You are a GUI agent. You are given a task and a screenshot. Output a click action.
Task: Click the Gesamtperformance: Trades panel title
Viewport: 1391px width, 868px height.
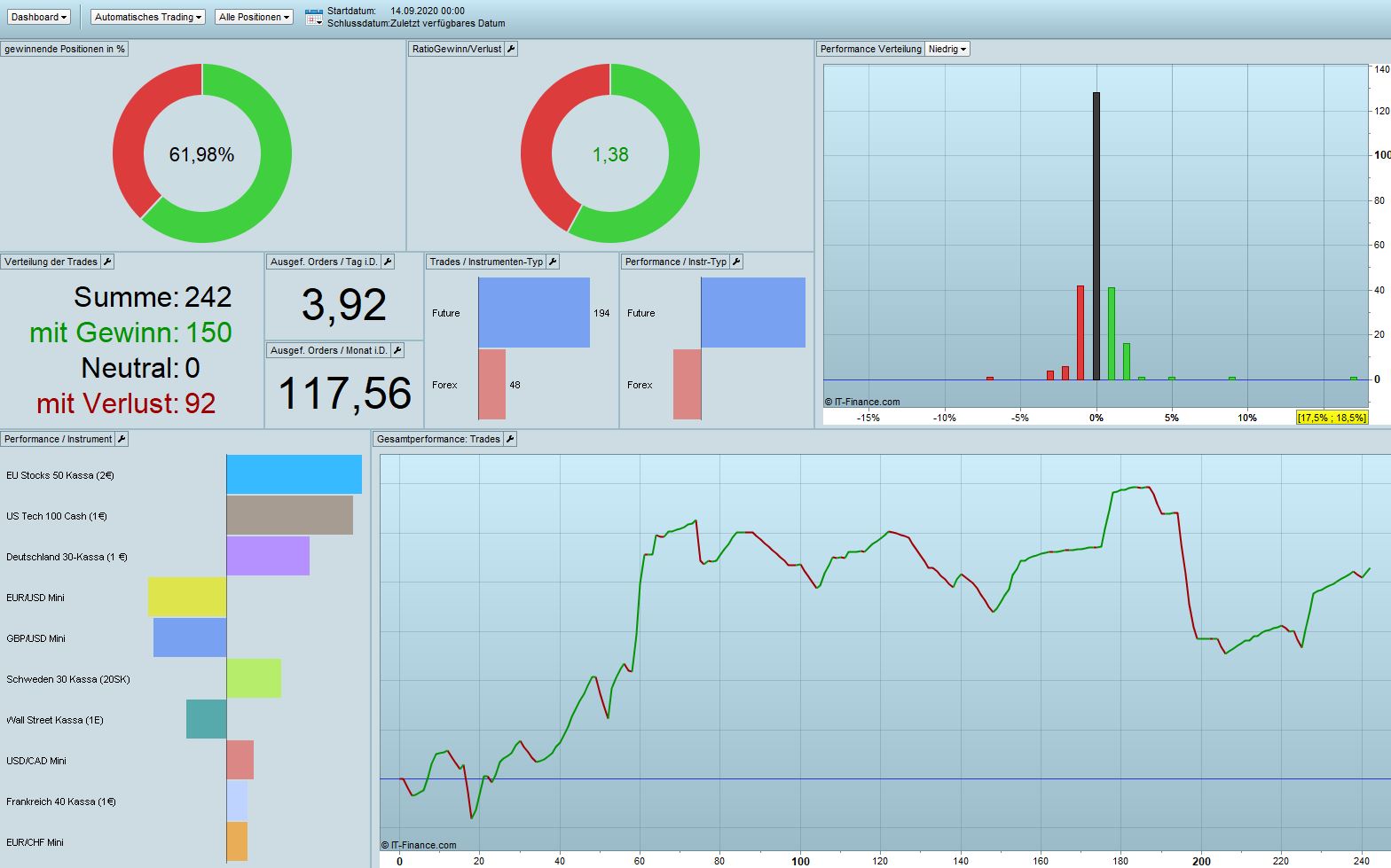438,439
